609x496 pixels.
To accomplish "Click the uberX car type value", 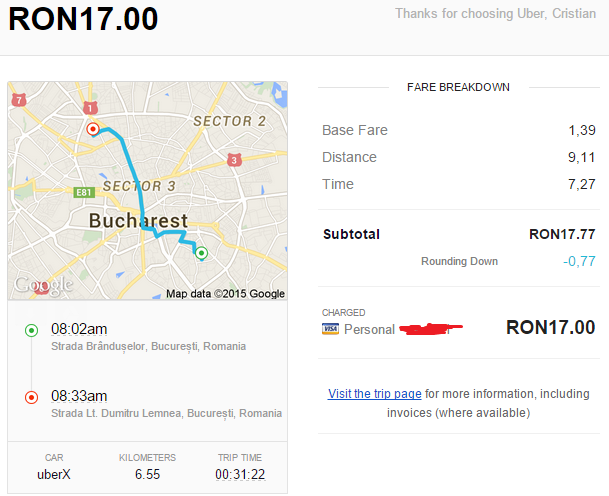I will 54,474.
